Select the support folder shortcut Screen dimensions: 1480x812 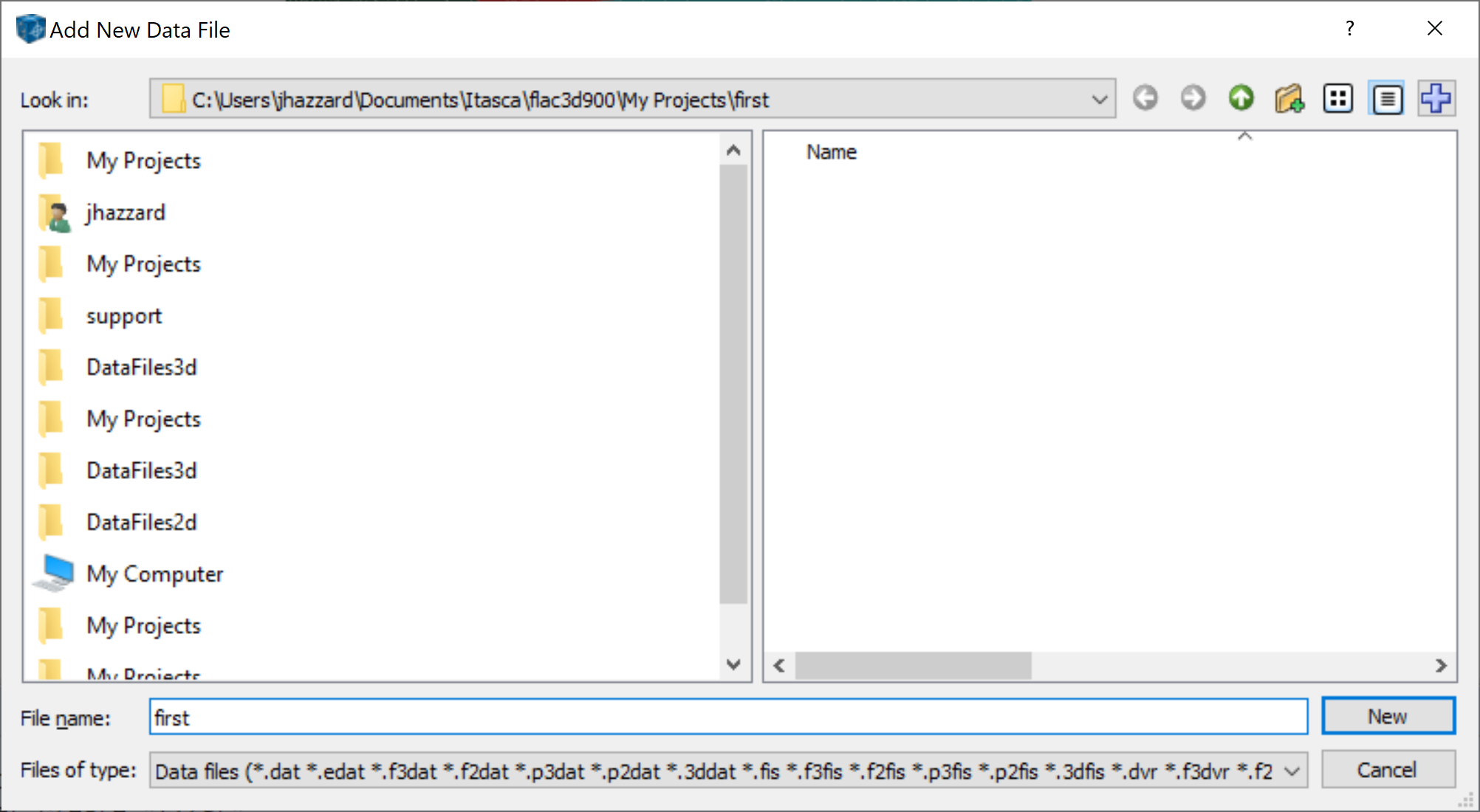123,316
